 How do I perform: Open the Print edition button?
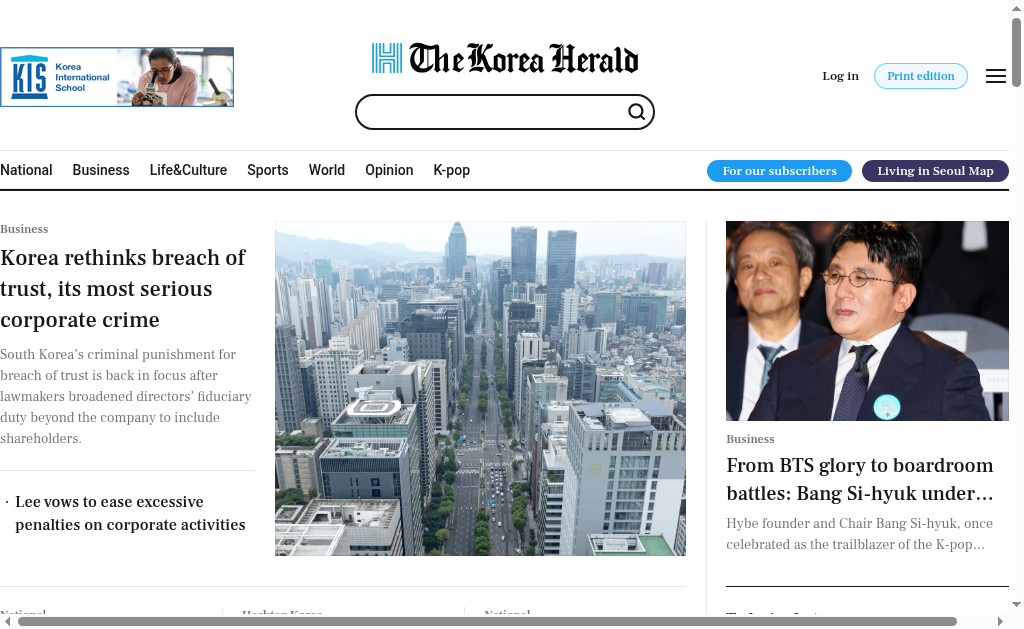921,76
